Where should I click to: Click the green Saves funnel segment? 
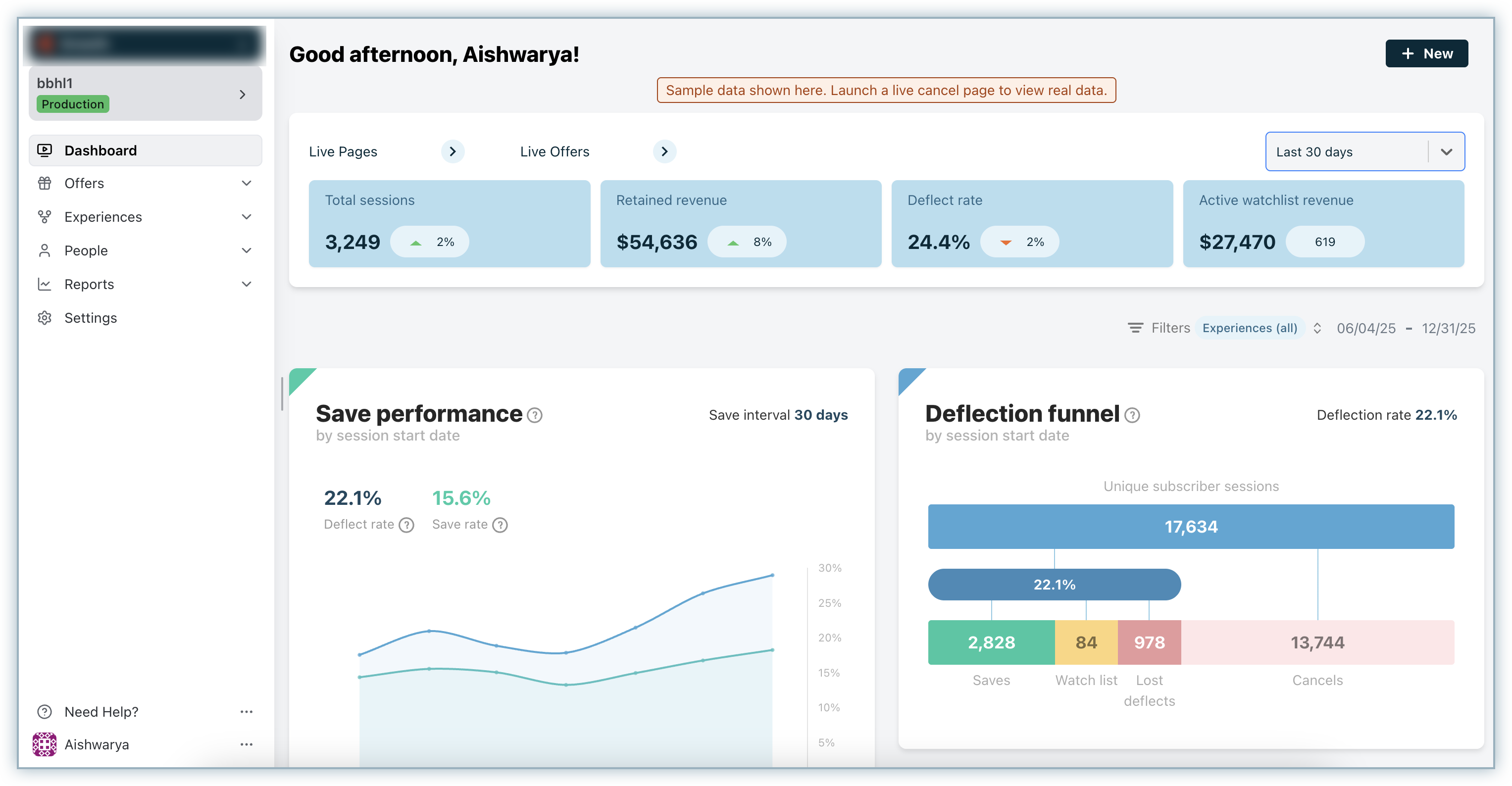coord(991,642)
